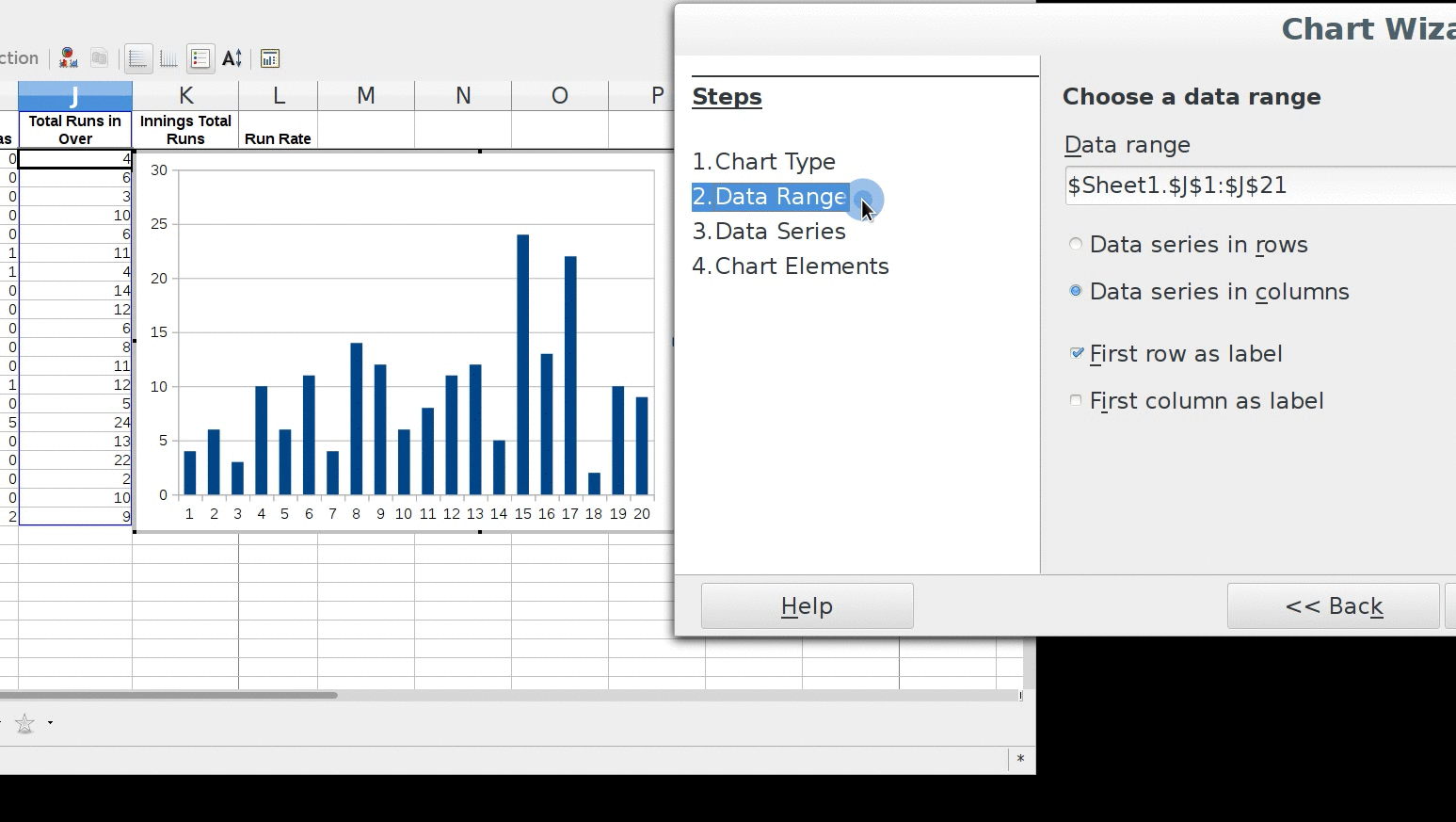Click the Back button
The height and width of the screenshot is (822, 1456).
click(x=1333, y=606)
